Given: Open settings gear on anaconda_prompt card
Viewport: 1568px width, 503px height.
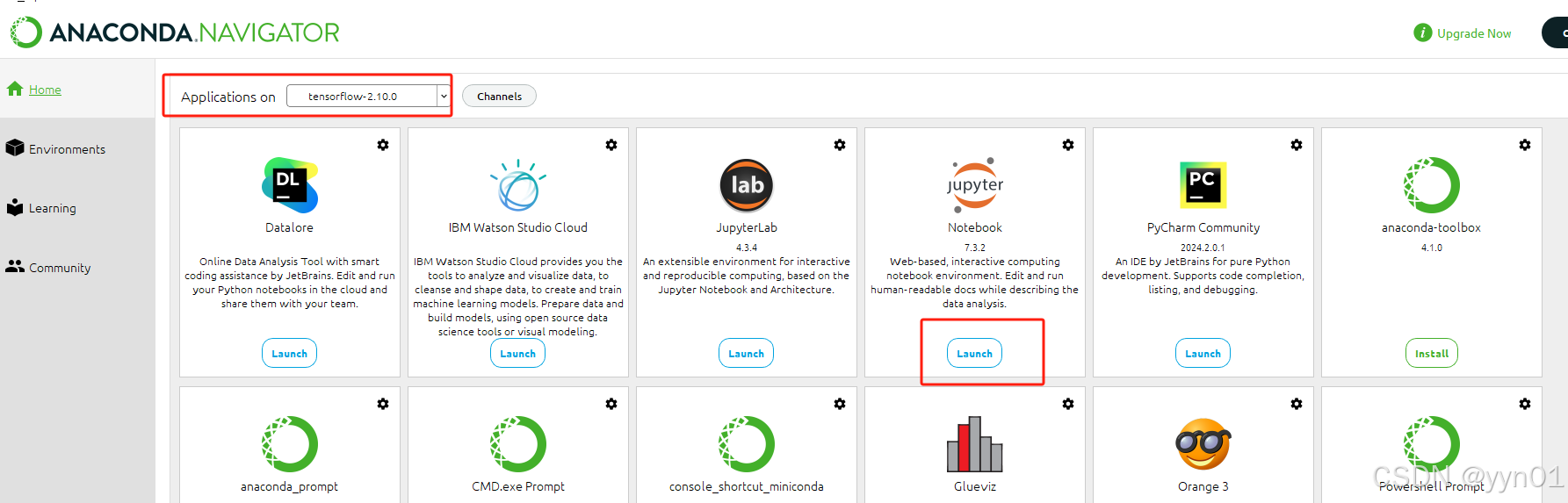Looking at the screenshot, I should click(x=383, y=404).
